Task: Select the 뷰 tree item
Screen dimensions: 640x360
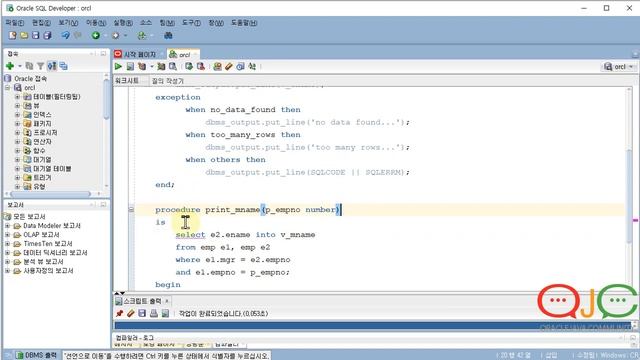Action: point(36,106)
